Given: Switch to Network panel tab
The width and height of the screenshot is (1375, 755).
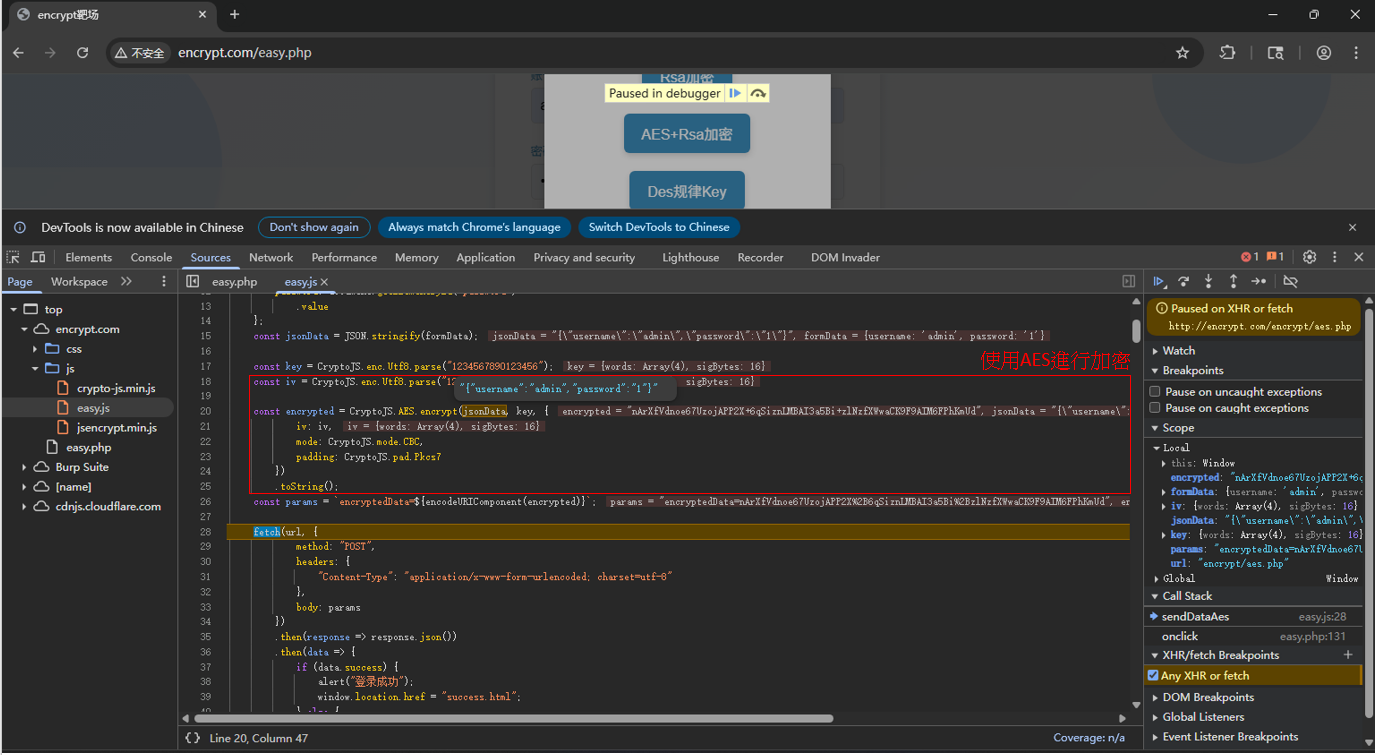Looking at the screenshot, I should pos(271,258).
